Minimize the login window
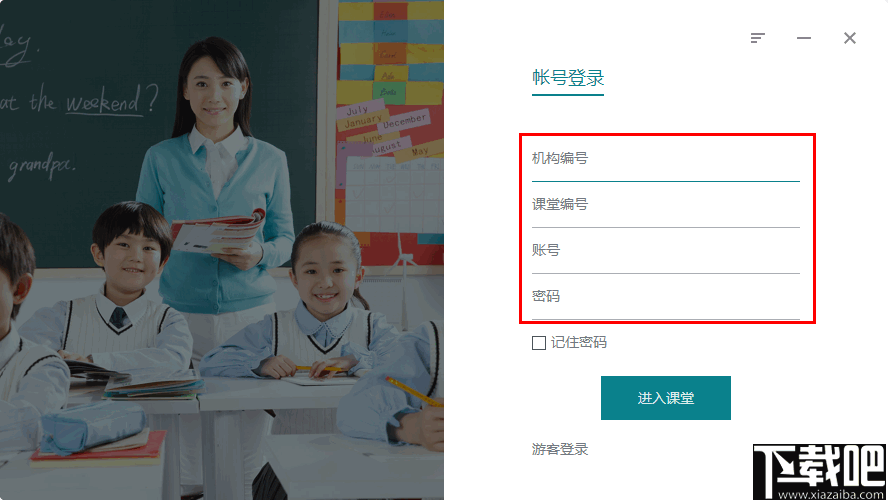This screenshot has height=500, width=888. coord(804,38)
